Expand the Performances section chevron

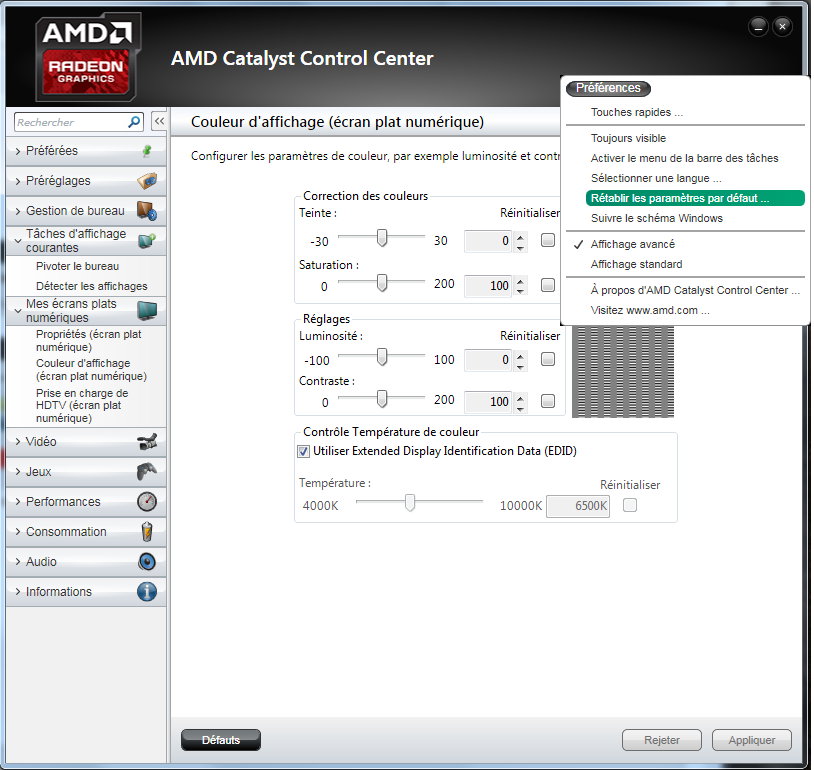coord(18,502)
